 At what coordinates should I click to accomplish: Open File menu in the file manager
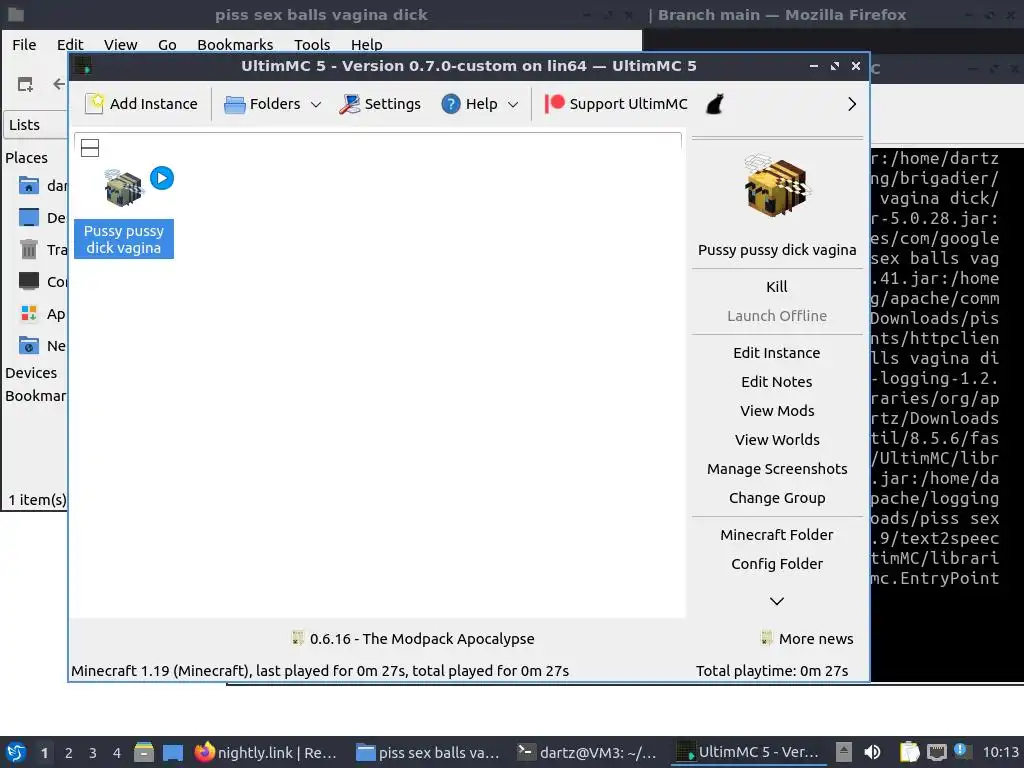pyautogui.click(x=24, y=44)
